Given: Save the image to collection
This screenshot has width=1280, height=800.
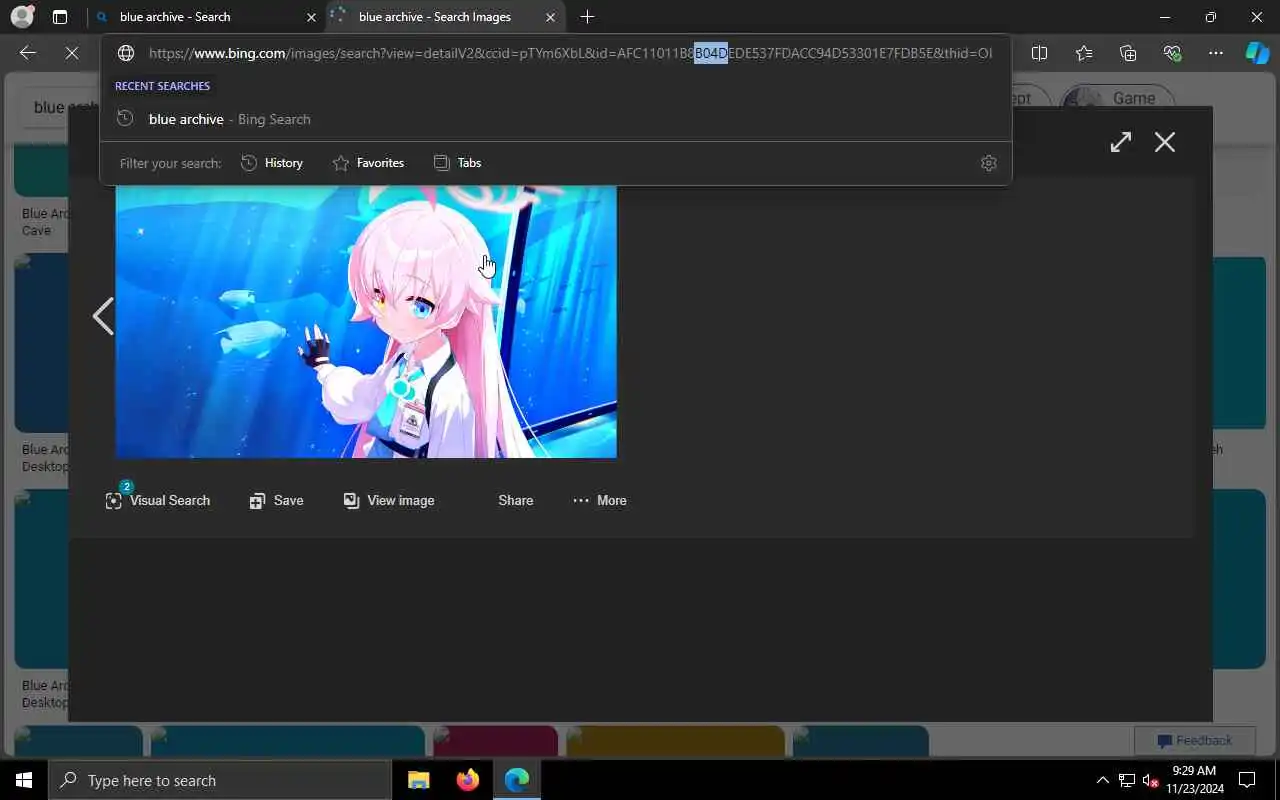Looking at the screenshot, I should [x=276, y=500].
